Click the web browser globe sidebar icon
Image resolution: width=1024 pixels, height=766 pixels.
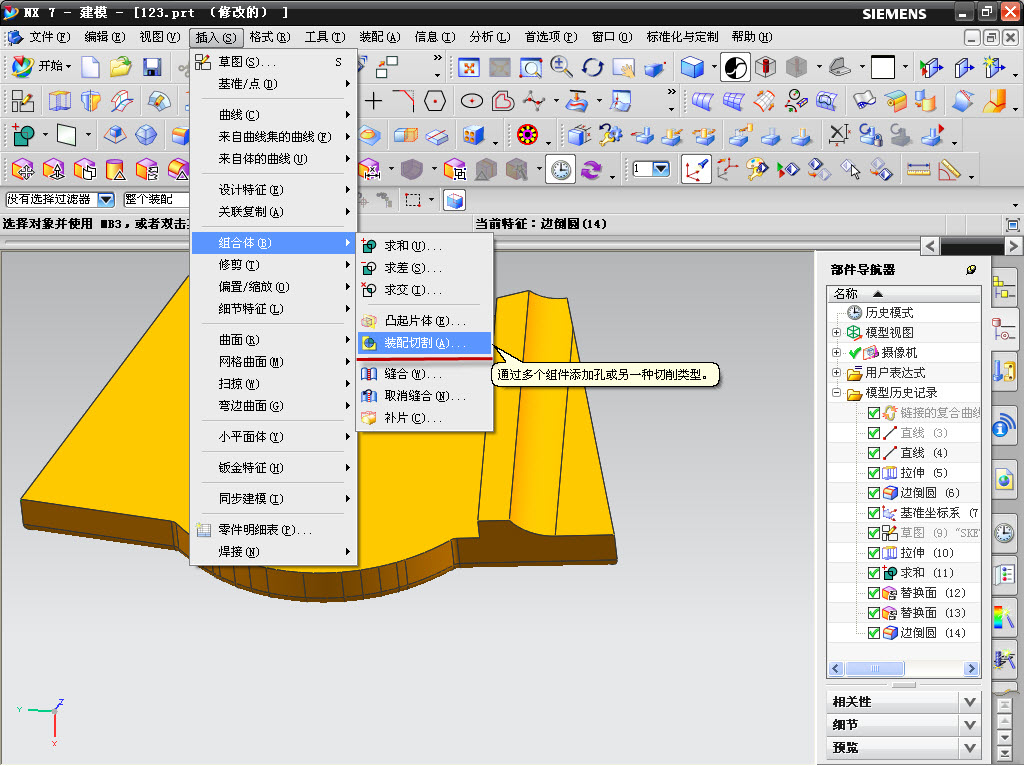point(1004,481)
